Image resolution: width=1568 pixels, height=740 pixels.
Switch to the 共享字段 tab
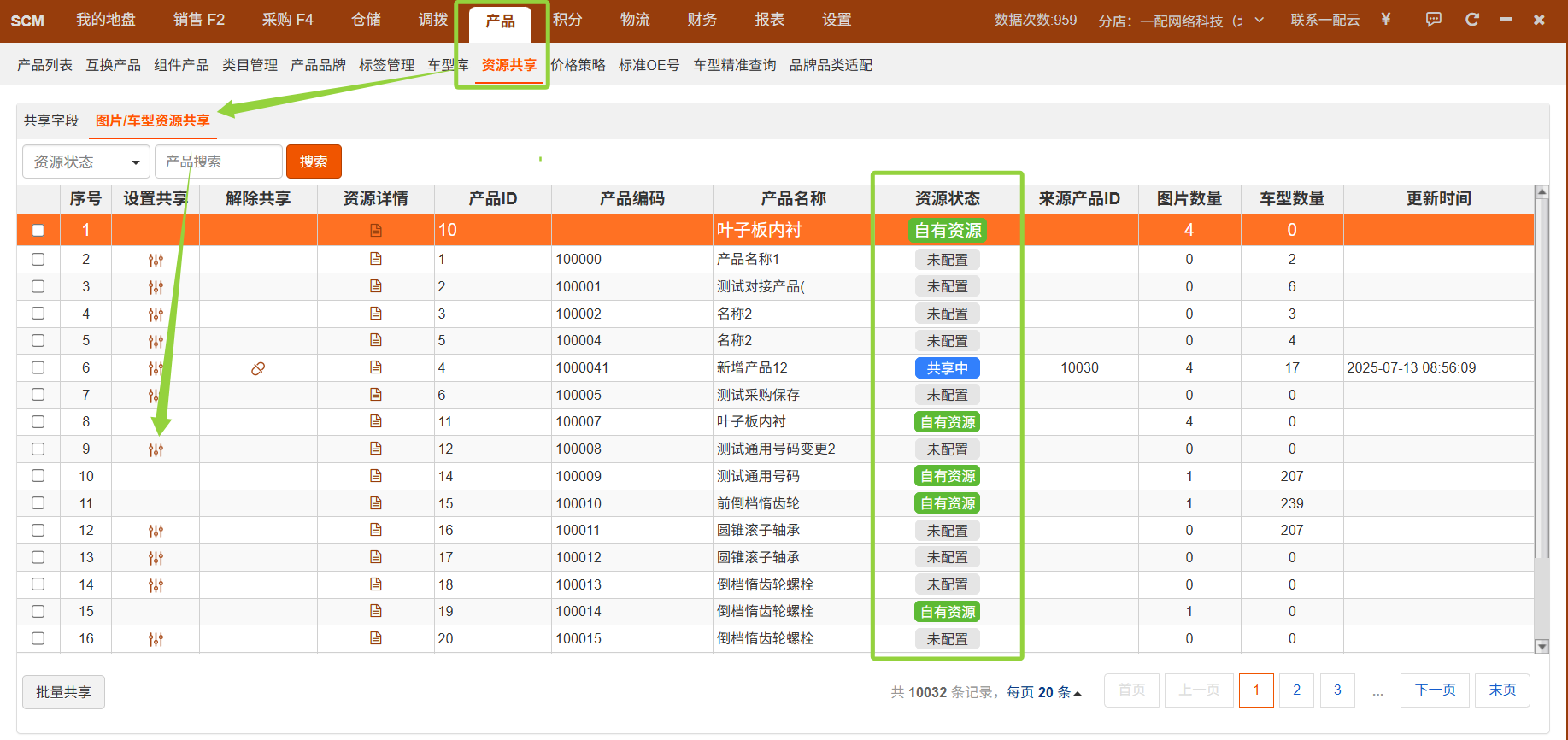point(51,120)
